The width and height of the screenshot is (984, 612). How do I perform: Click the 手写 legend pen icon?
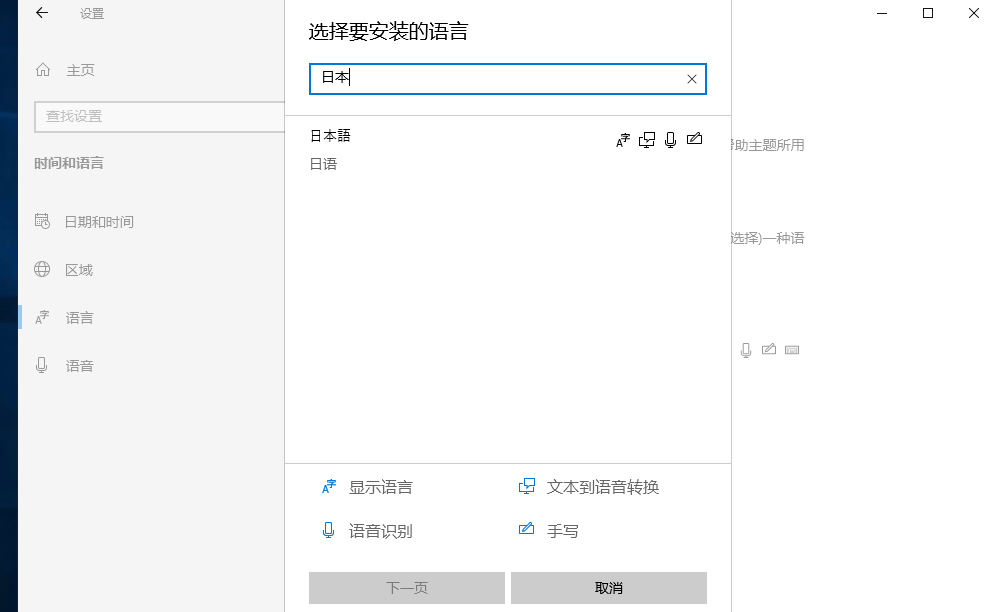pyautogui.click(x=527, y=530)
